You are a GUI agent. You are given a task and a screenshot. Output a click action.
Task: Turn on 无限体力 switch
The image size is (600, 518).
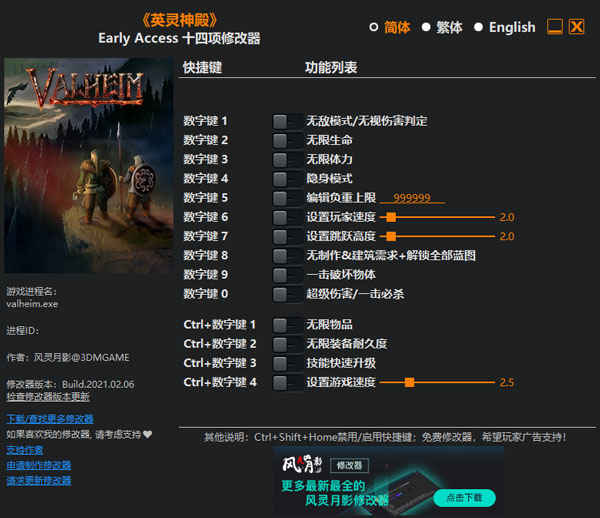(x=287, y=159)
